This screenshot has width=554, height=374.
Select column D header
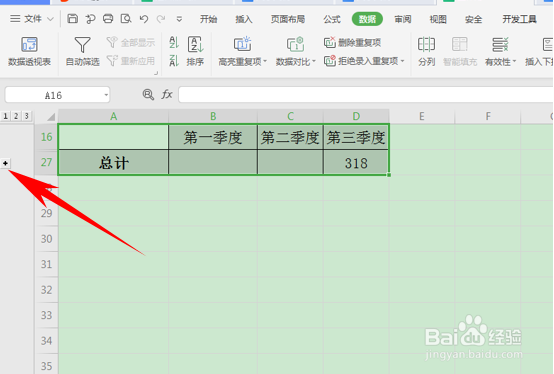pyautogui.click(x=356, y=117)
